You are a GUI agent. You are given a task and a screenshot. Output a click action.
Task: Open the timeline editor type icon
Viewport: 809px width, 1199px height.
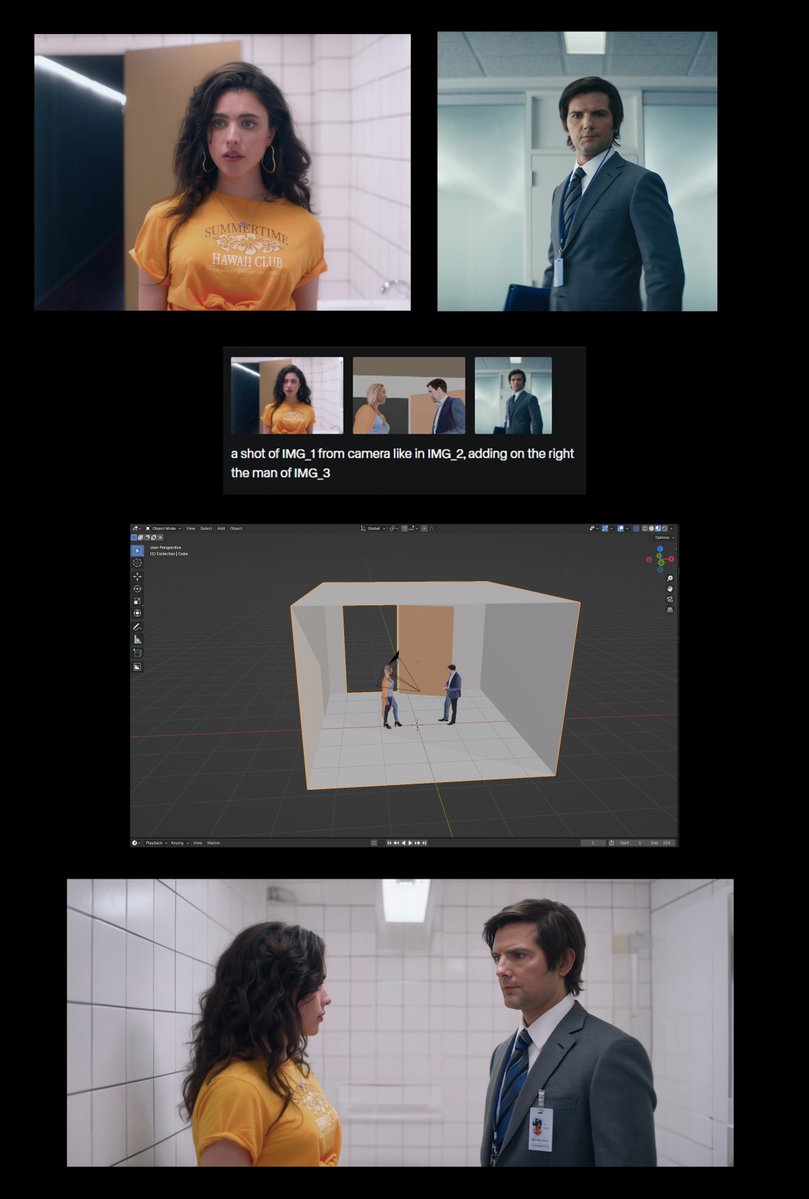[136, 843]
